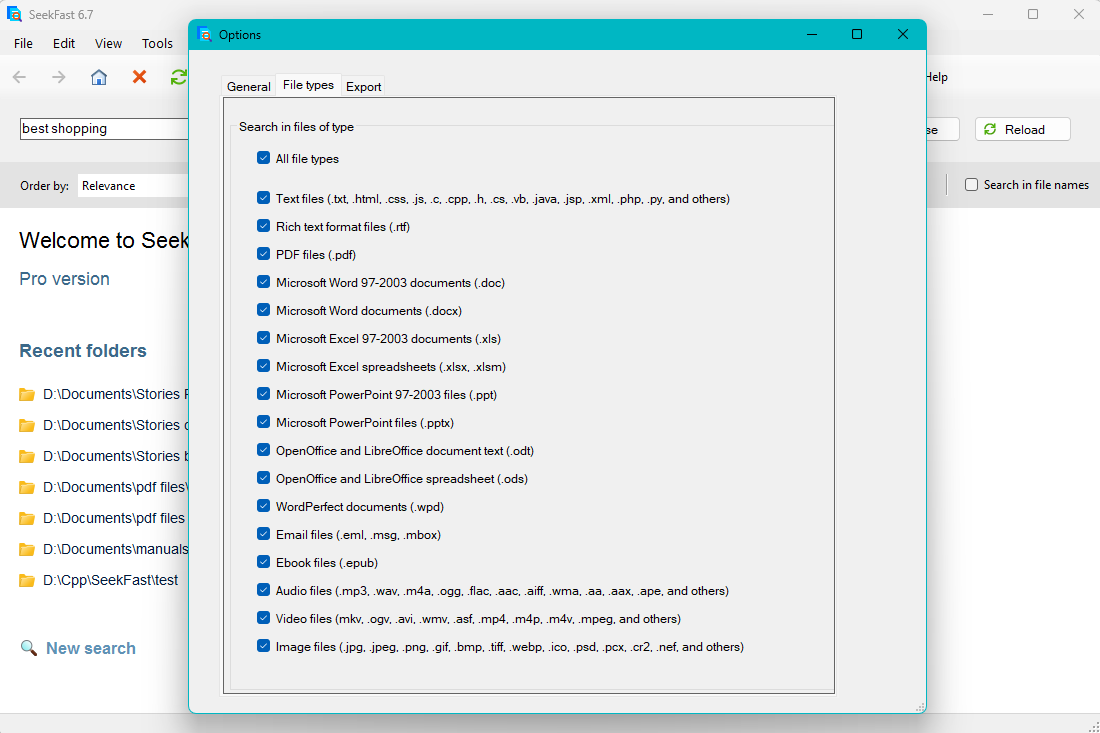Enable Search in file names
The image size is (1100, 733).
point(970,184)
